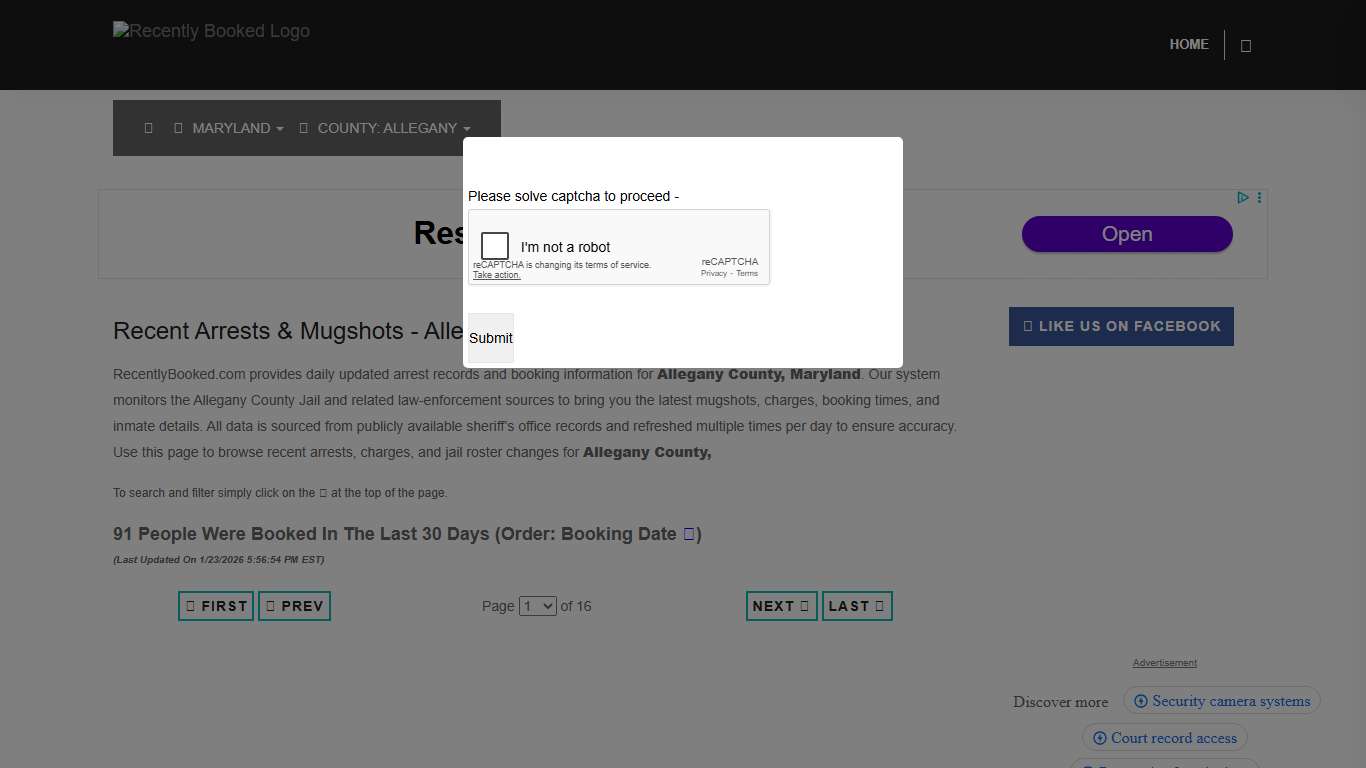Open the "Security camera systems" suggestion

pyautogui.click(x=1221, y=701)
